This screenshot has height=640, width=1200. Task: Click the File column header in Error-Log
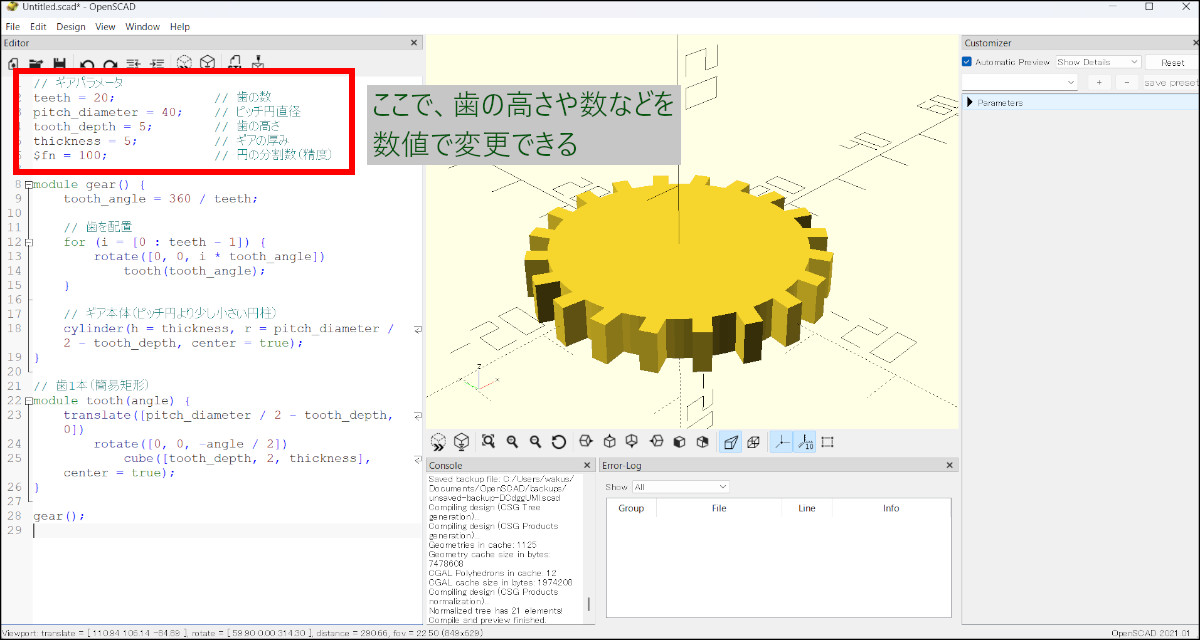coord(718,508)
